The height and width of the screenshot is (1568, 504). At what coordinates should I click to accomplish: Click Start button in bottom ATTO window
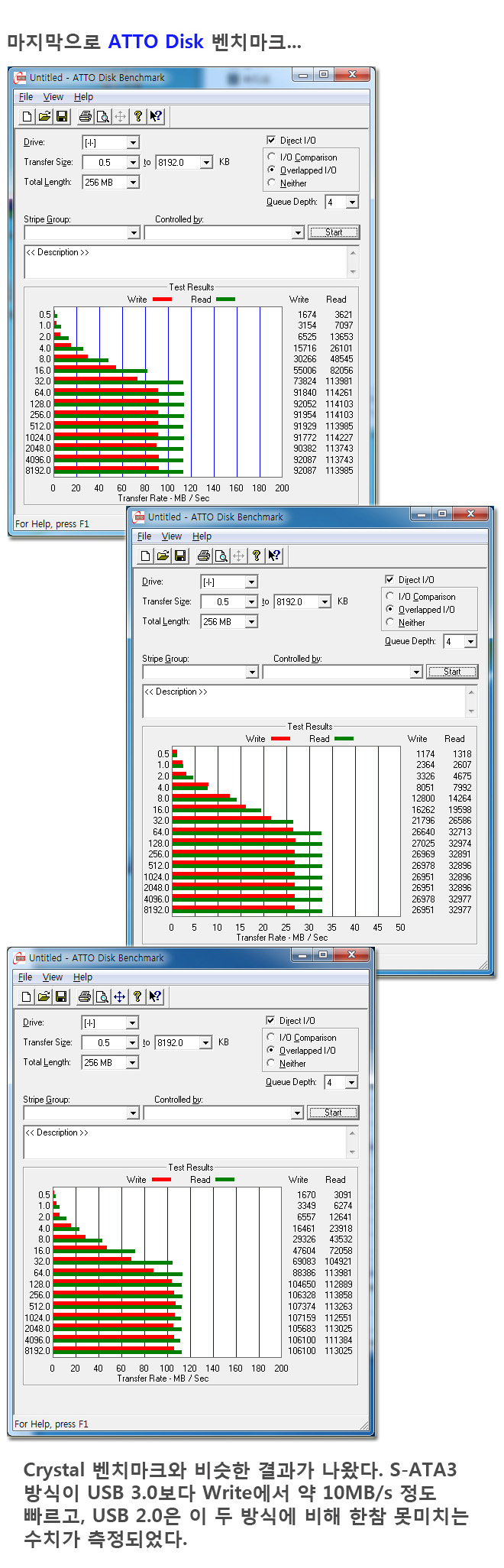[333, 1113]
